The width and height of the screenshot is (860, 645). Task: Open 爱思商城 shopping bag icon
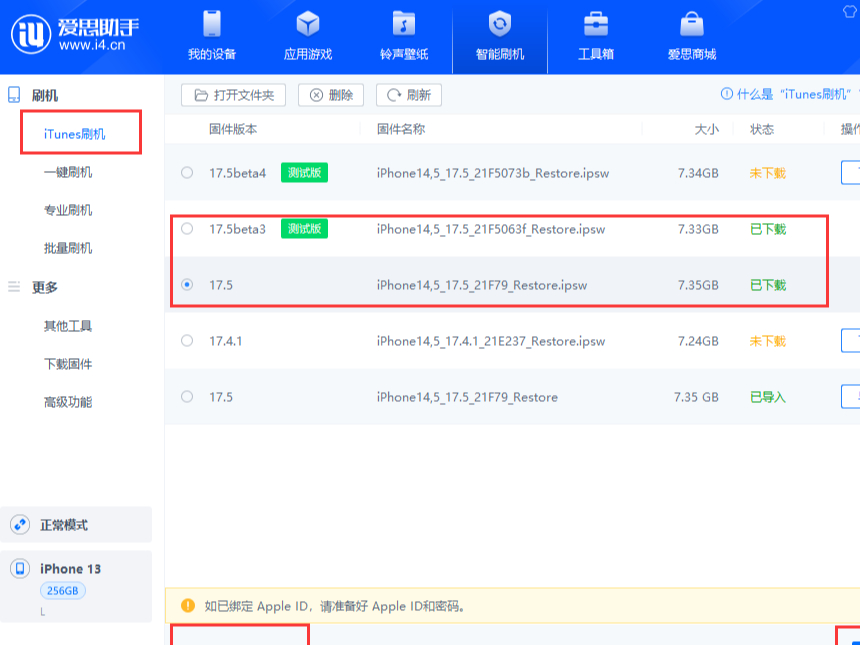(x=692, y=24)
